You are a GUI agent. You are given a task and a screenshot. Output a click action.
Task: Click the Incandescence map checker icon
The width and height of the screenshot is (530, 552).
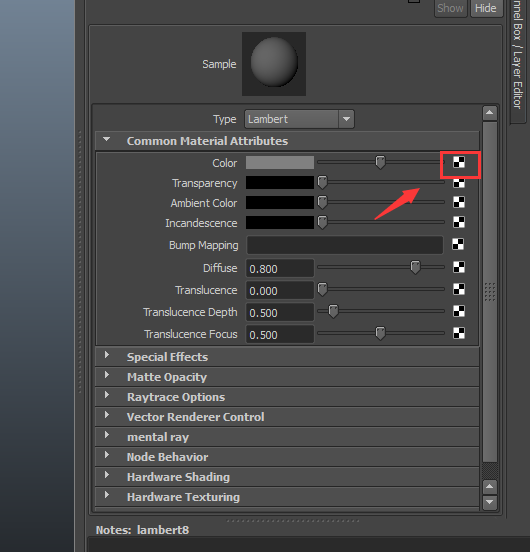(459, 222)
